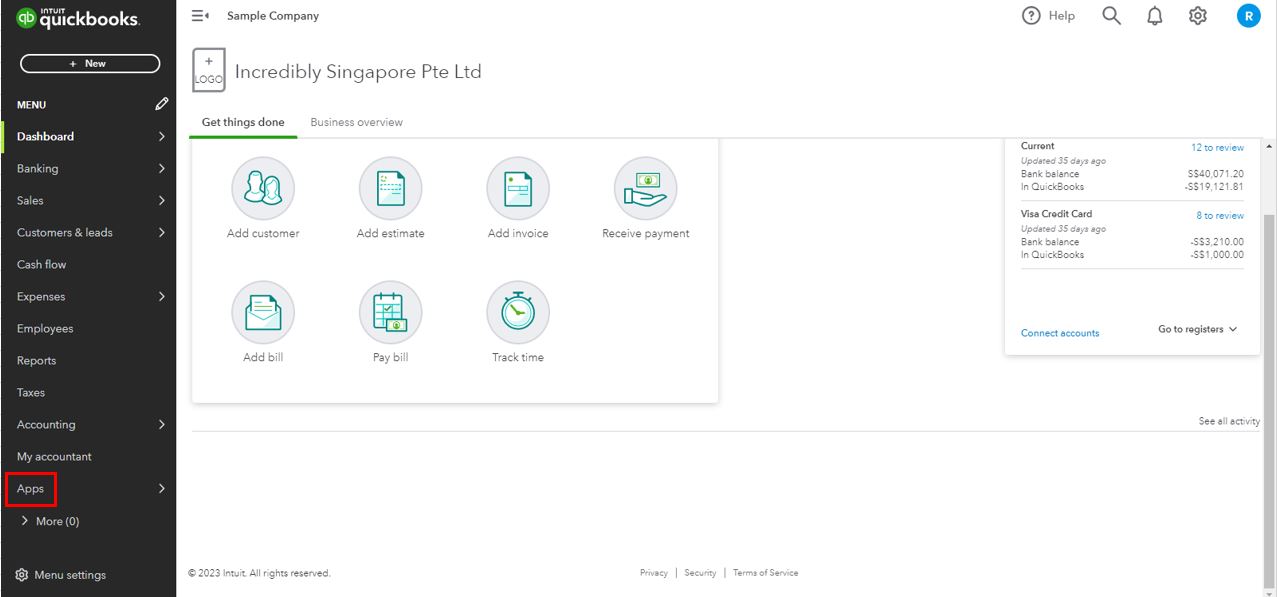
Task: Click the Connect accounts link
Action: (1060, 333)
